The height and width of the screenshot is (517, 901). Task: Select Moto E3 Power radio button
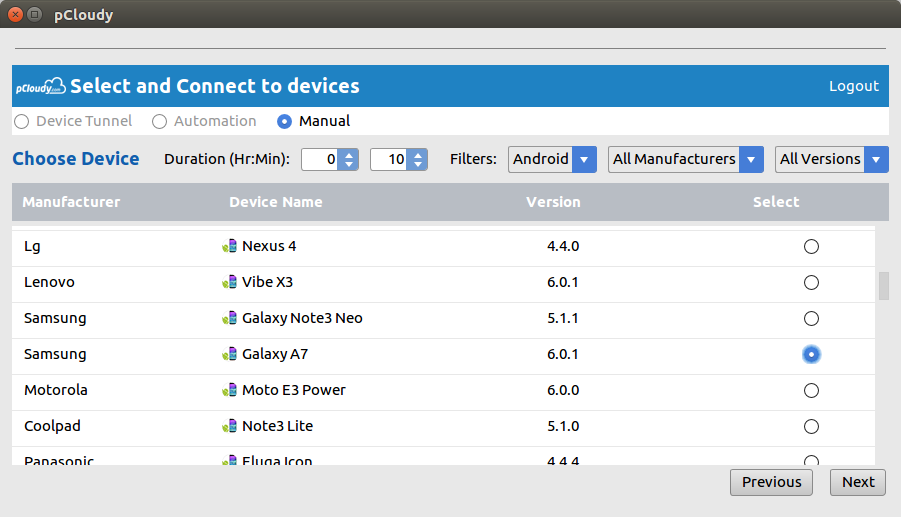pyautogui.click(x=811, y=391)
